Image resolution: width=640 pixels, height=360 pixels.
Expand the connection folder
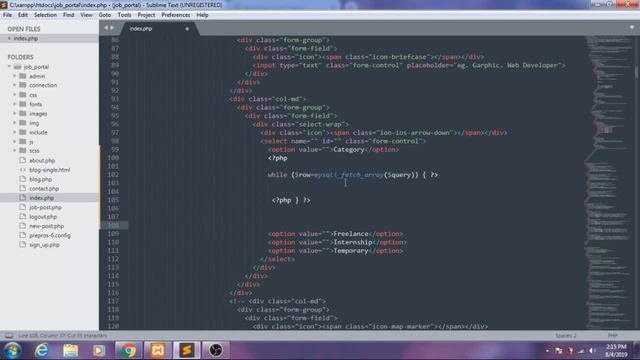(14, 85)
